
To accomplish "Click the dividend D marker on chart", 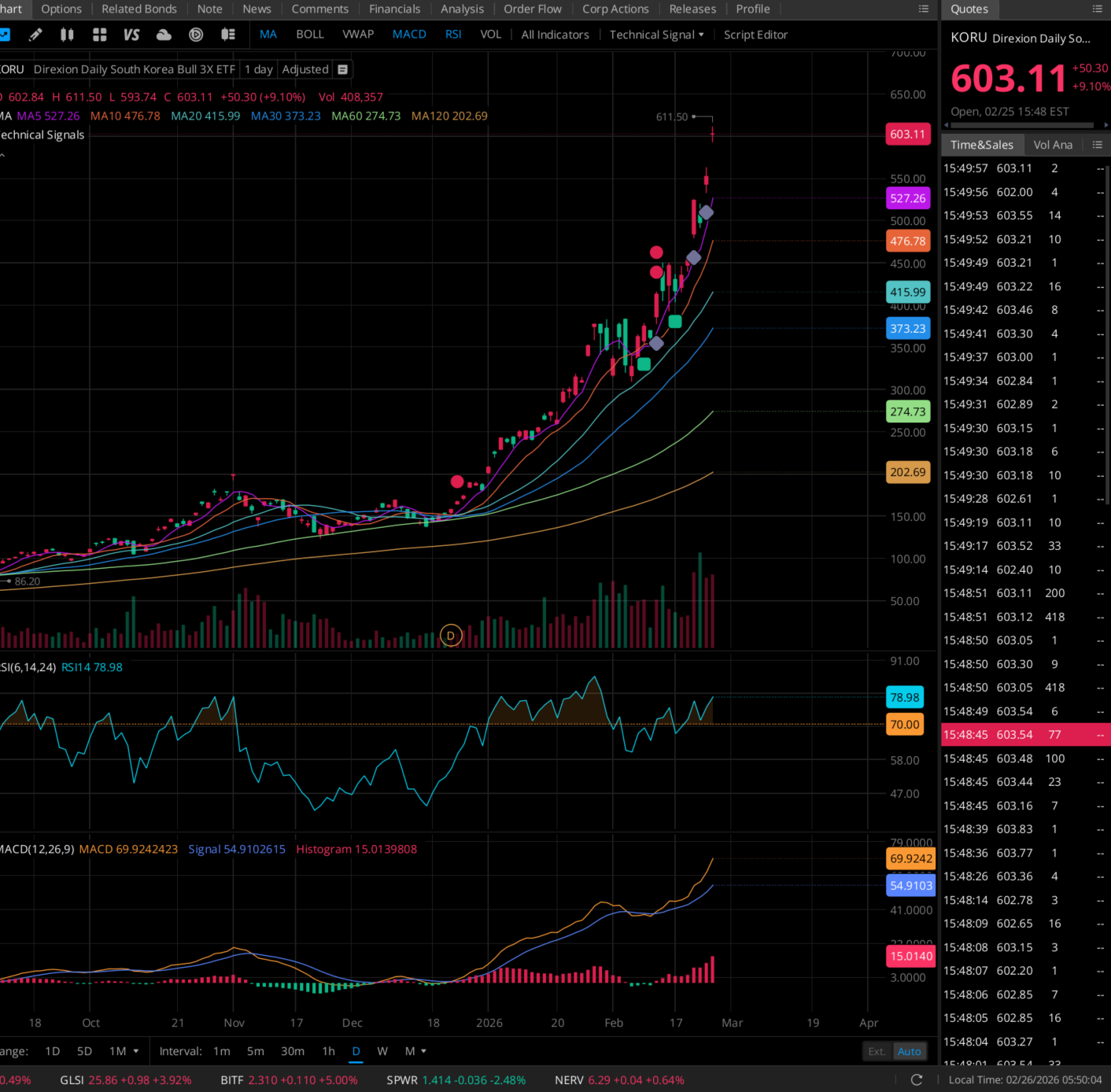I will tap(451, 636).
